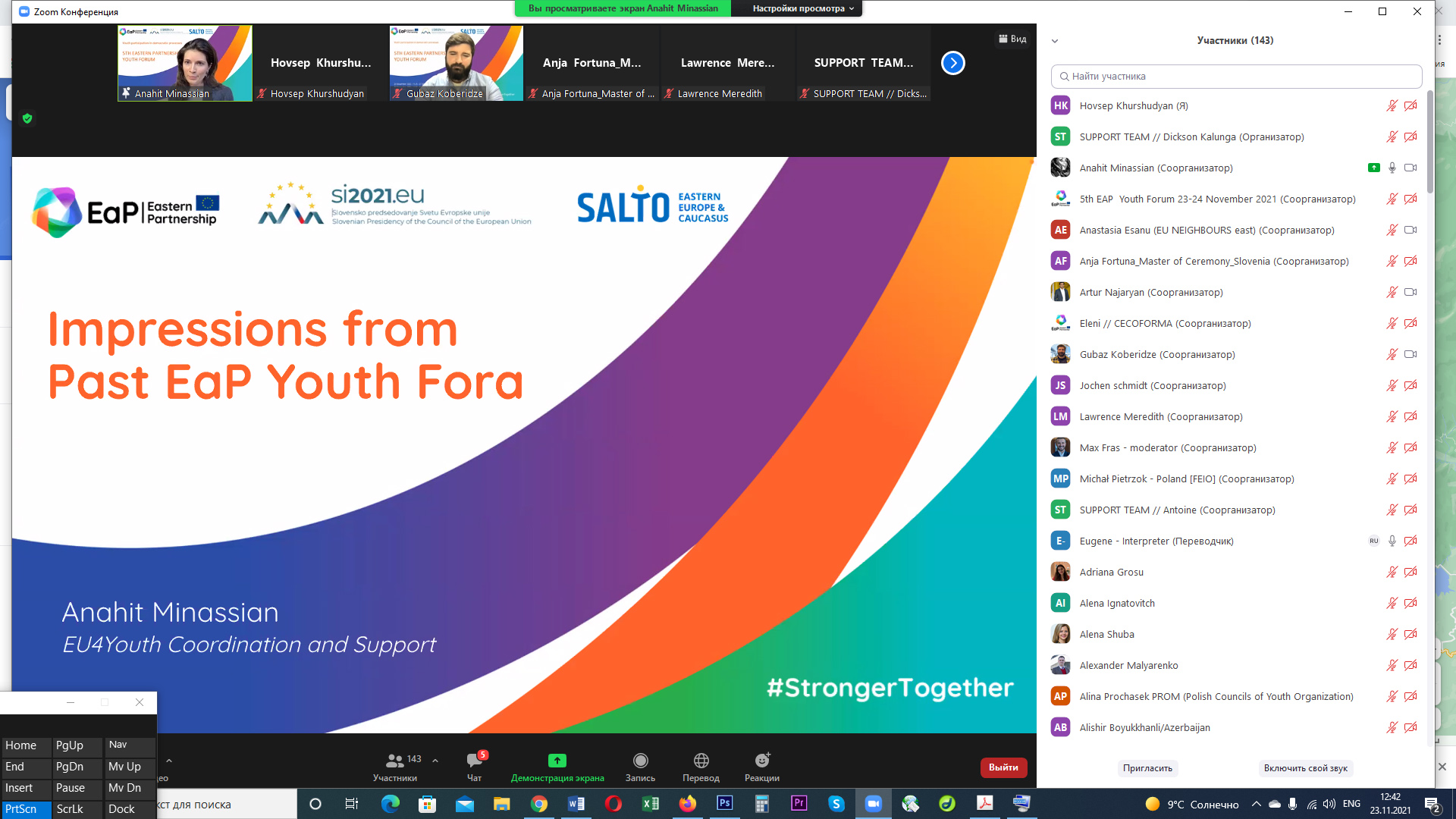Collapse the participants panel chevron
This screenshot has width=1456, height=819.
click(1055, 41)
